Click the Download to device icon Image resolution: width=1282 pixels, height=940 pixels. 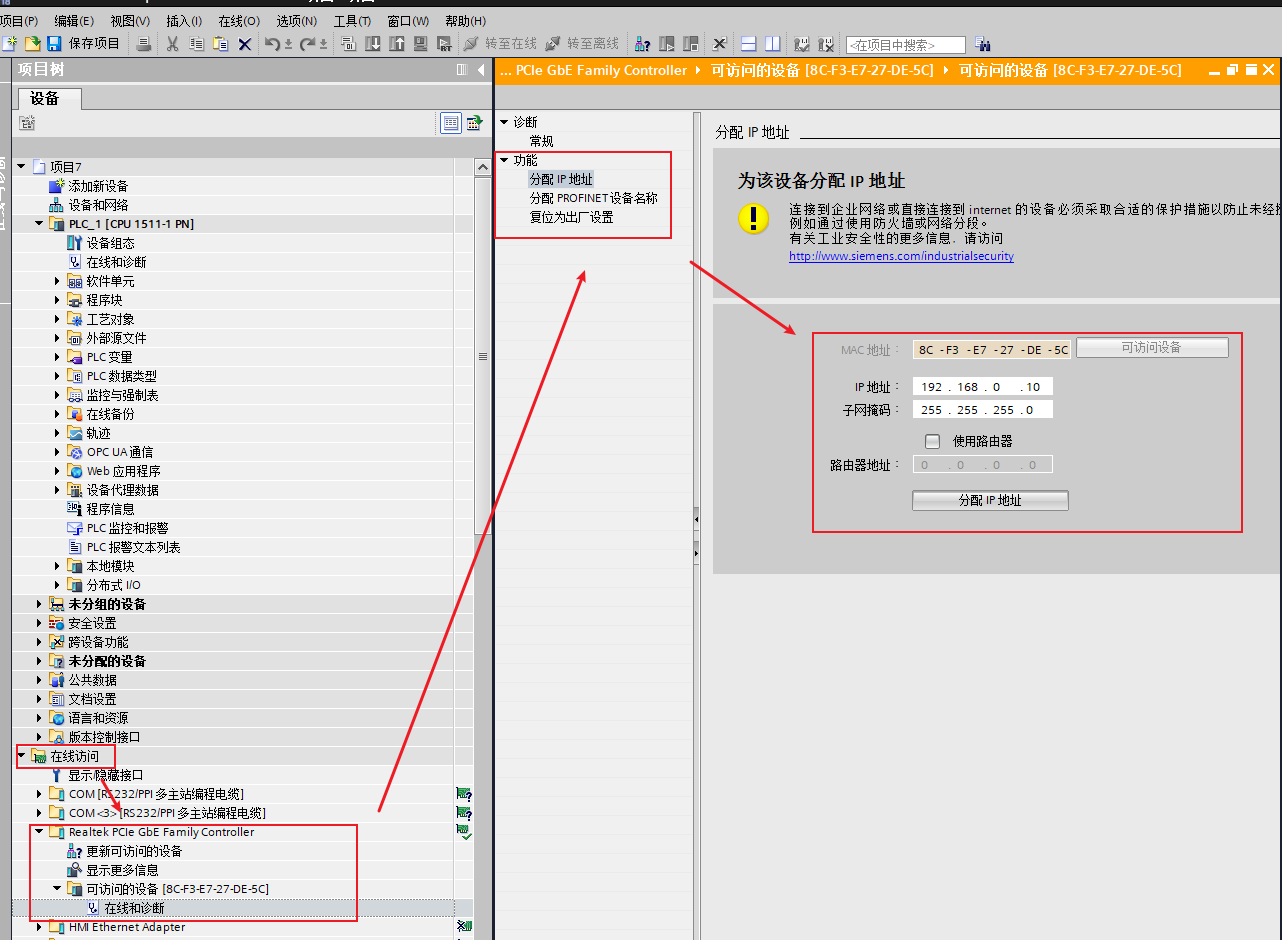pyautogui.click(x=372, y=43)
